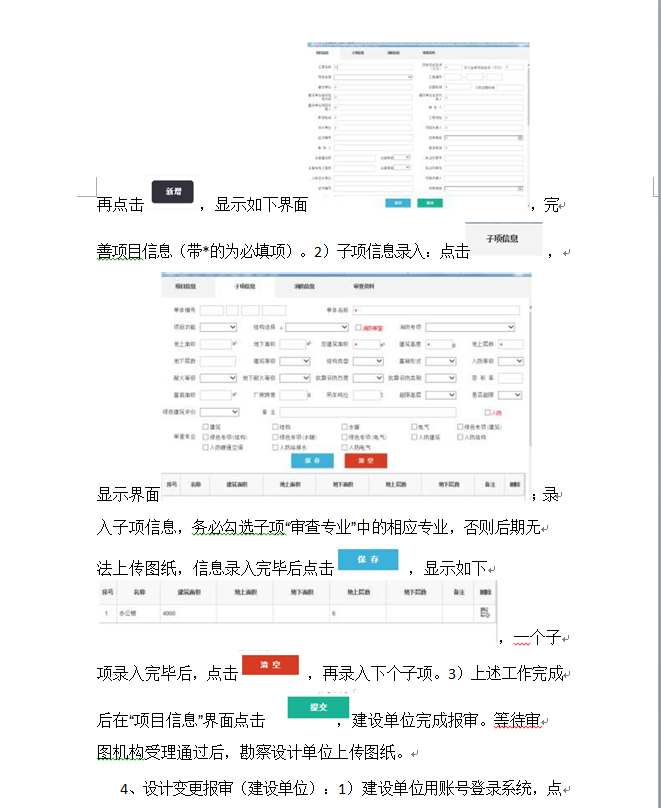Tick the 建筑 review specialty checkbox
The image size is (661, 808).
click(x=205, y=427)
